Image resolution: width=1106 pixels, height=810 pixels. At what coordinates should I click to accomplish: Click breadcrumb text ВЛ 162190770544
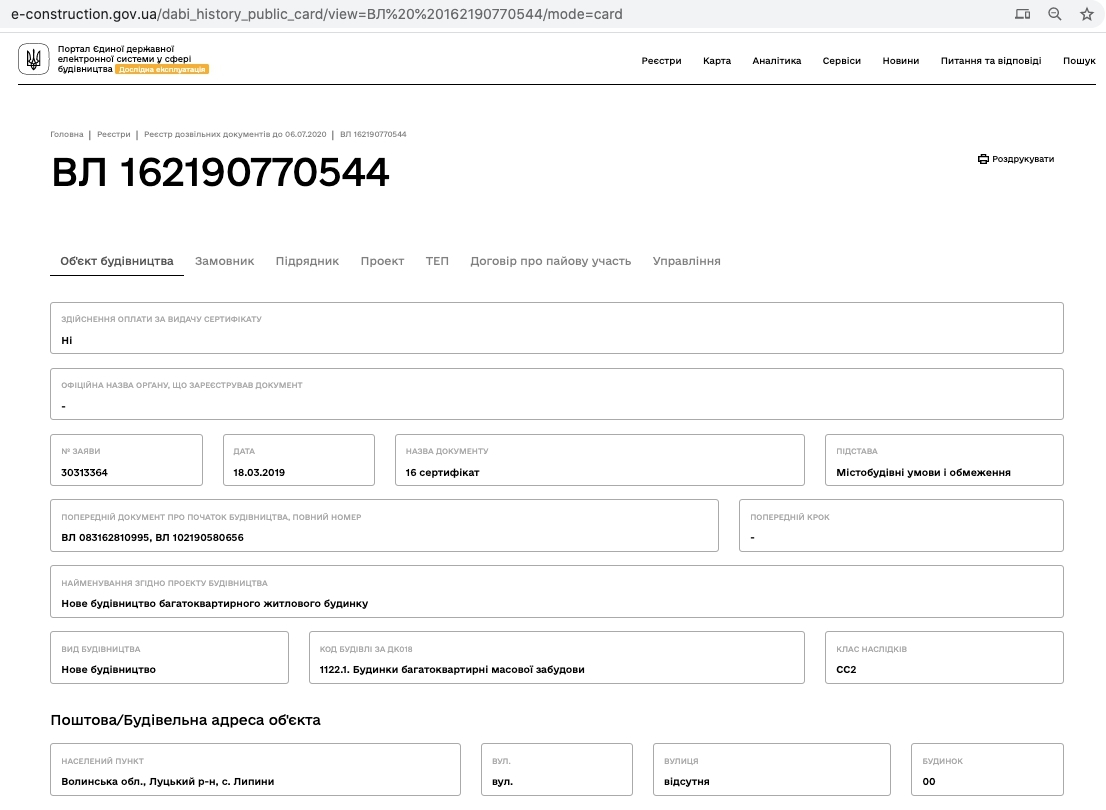[x=373, y=134]
